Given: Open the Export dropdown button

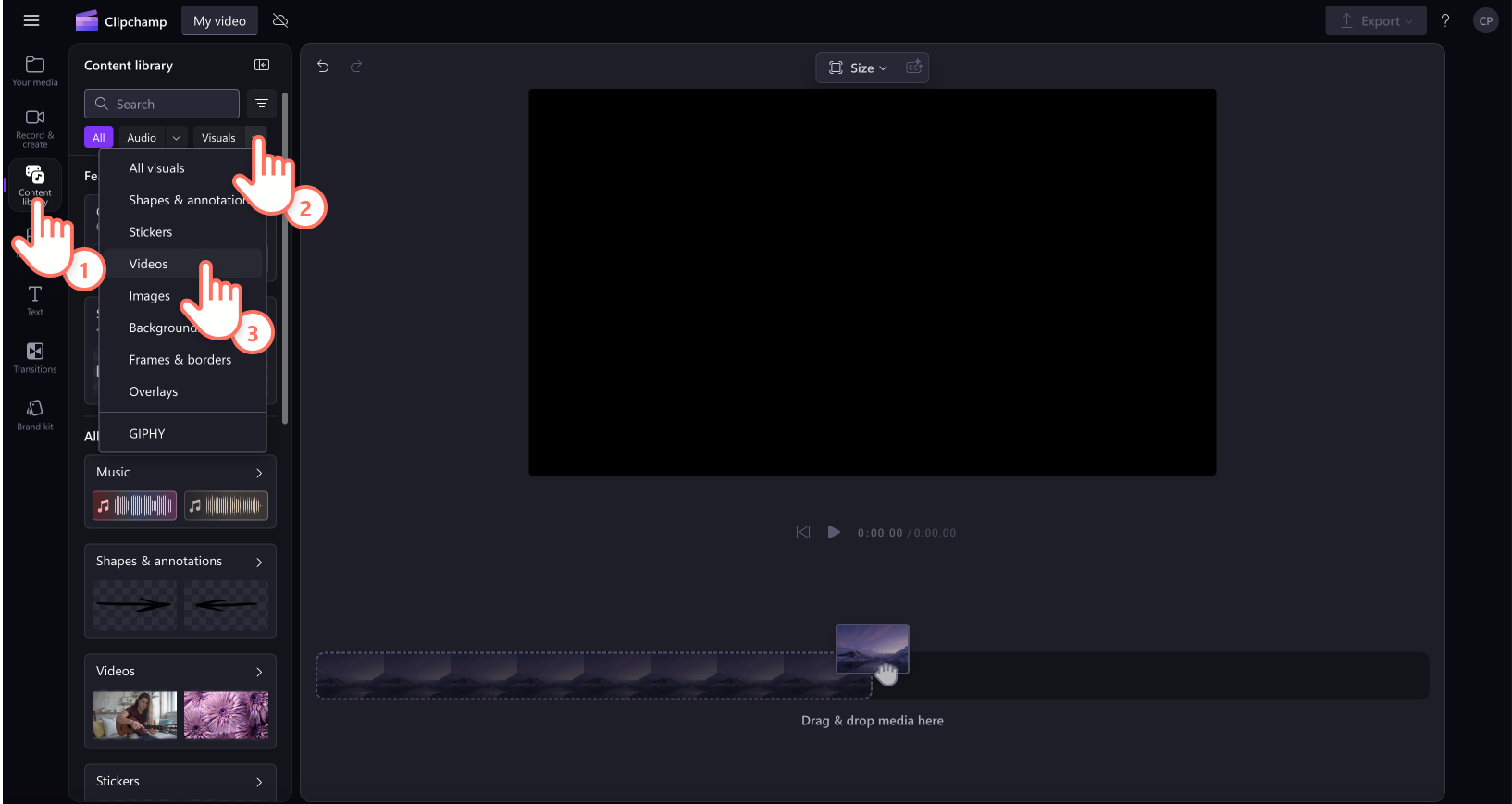Looking at the screenshot, I should click(1376, 20).
